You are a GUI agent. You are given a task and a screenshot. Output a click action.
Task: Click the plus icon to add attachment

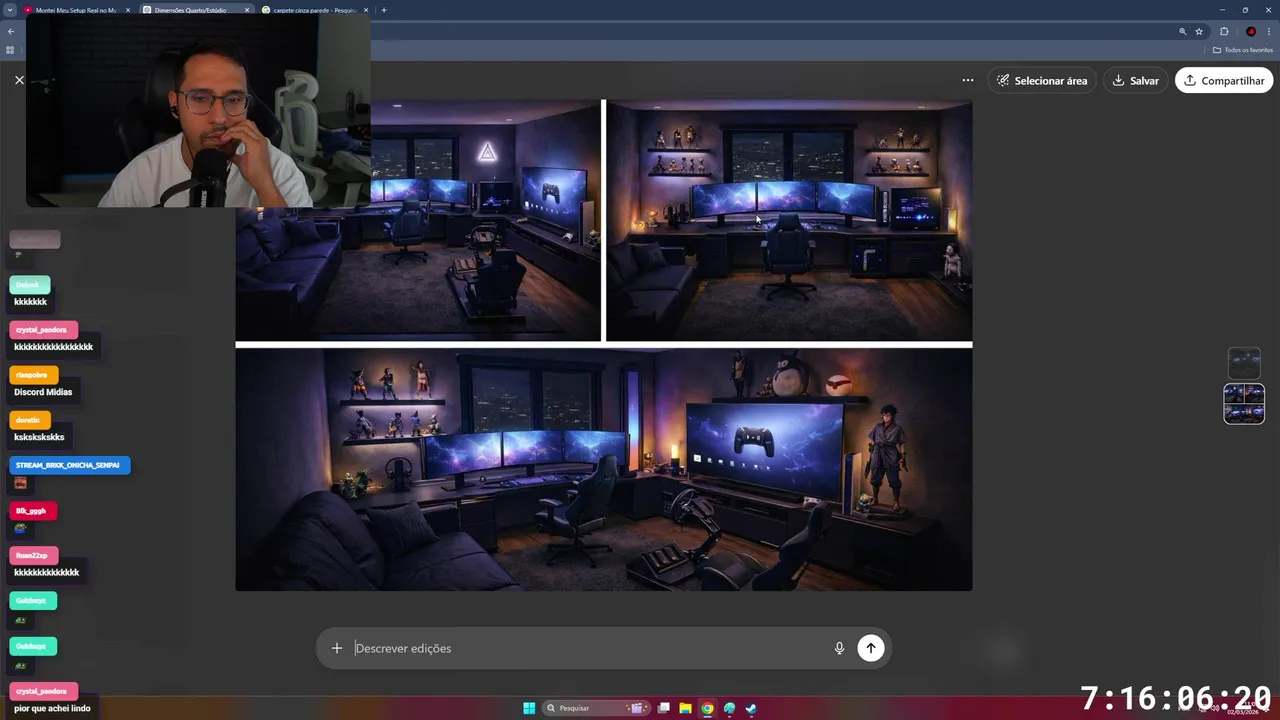point(337,648)
